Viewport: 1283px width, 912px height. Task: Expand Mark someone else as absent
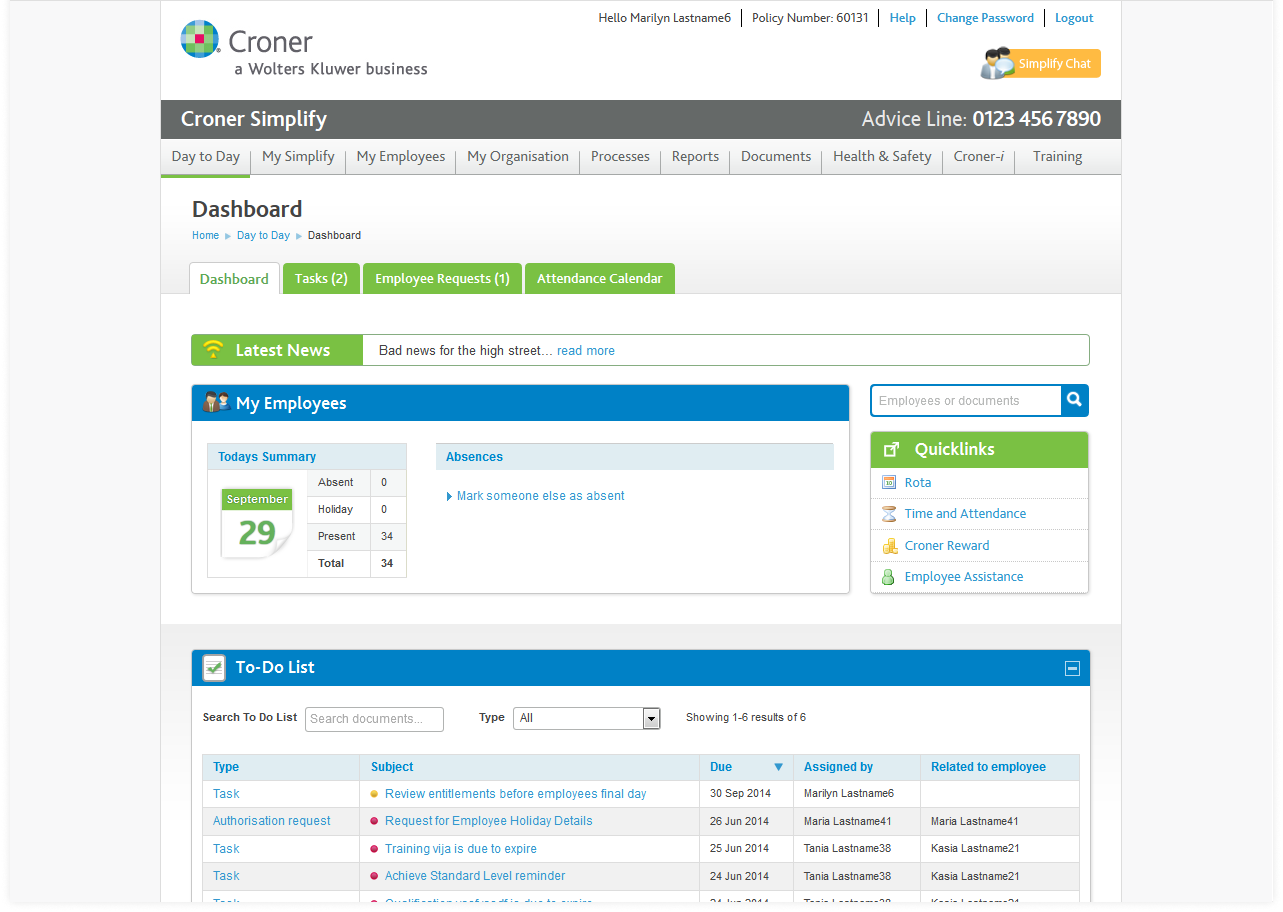pos(540,496)
